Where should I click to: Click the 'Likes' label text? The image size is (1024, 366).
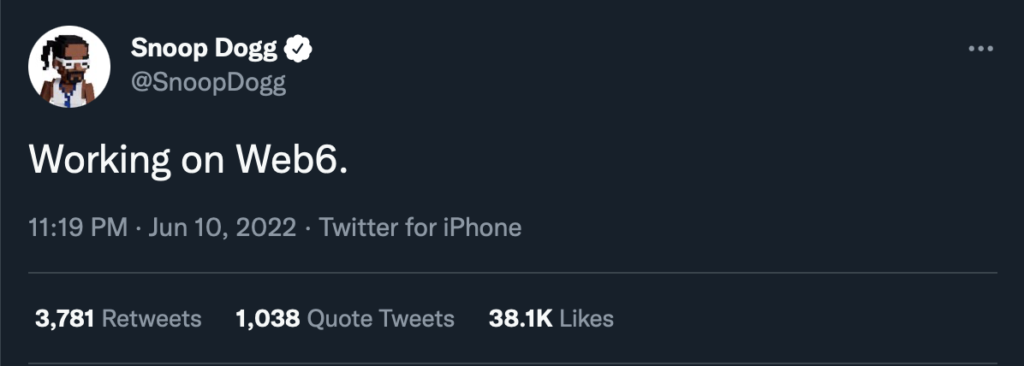coord(587,319)
